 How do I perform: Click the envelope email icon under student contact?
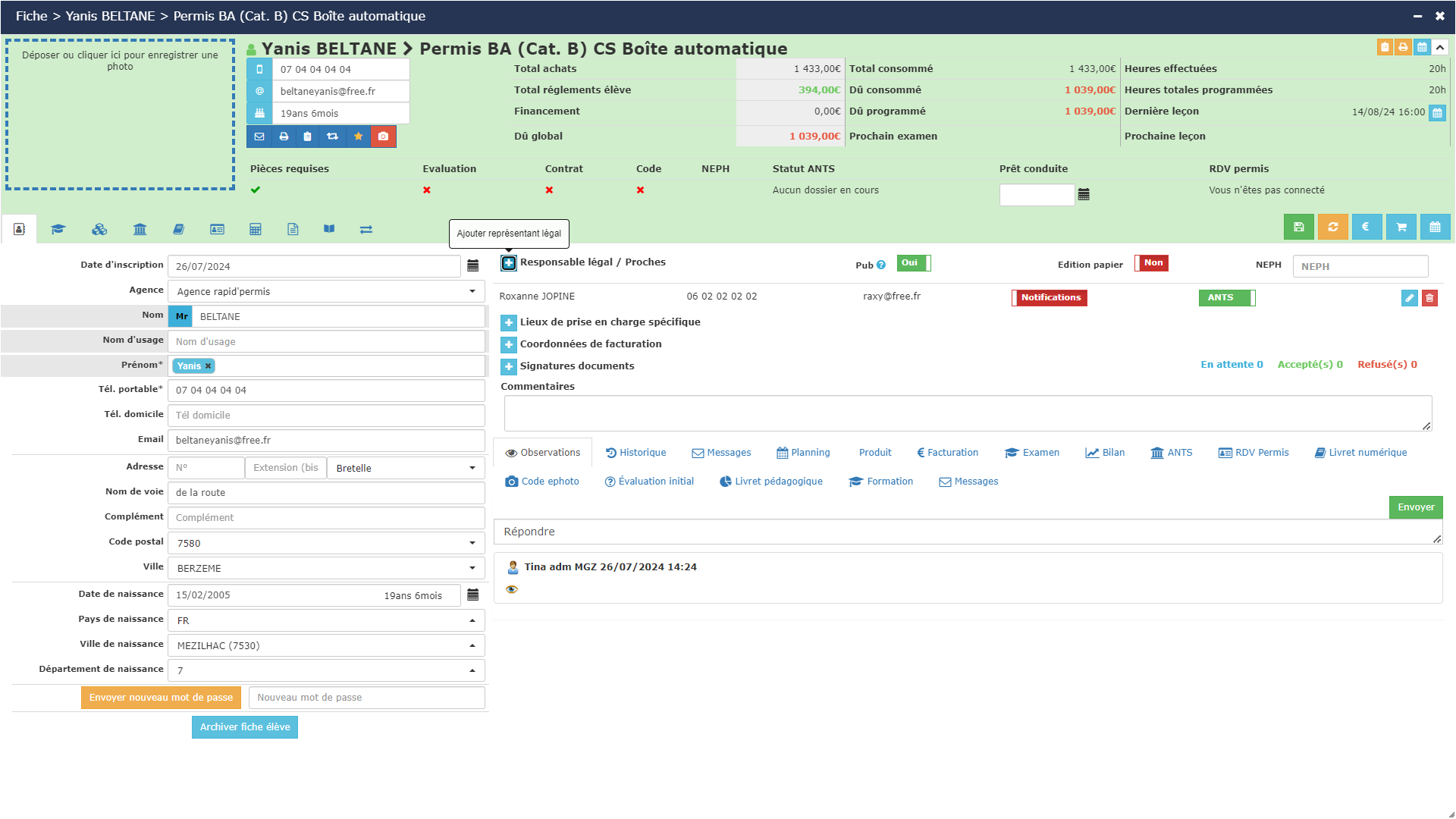259,136
